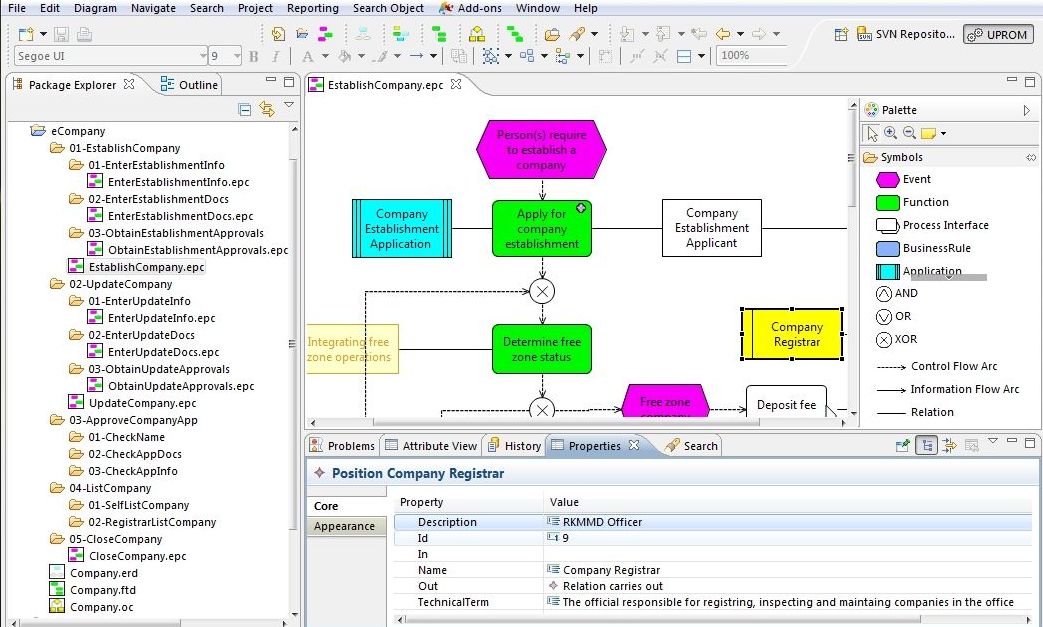Toggle Show Categories in Properties view
Screen dimensions: 1043x627
(927, 446)
